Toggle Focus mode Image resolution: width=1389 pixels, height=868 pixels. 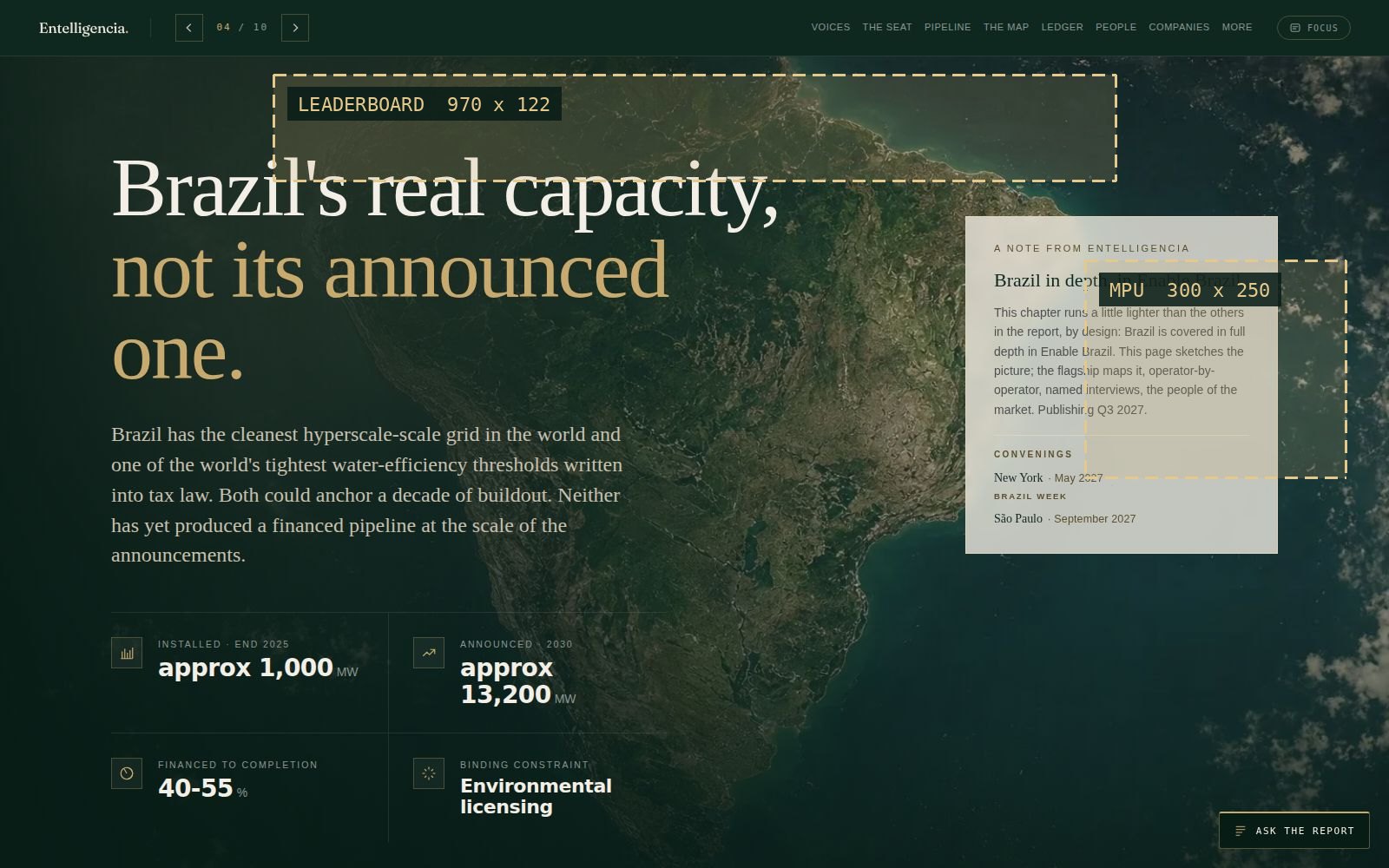1313,28
